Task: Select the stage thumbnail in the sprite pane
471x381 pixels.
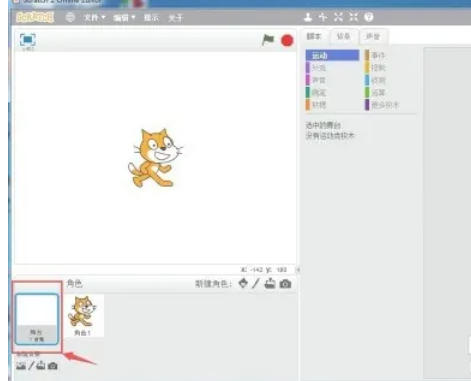Action: point(37,319)
